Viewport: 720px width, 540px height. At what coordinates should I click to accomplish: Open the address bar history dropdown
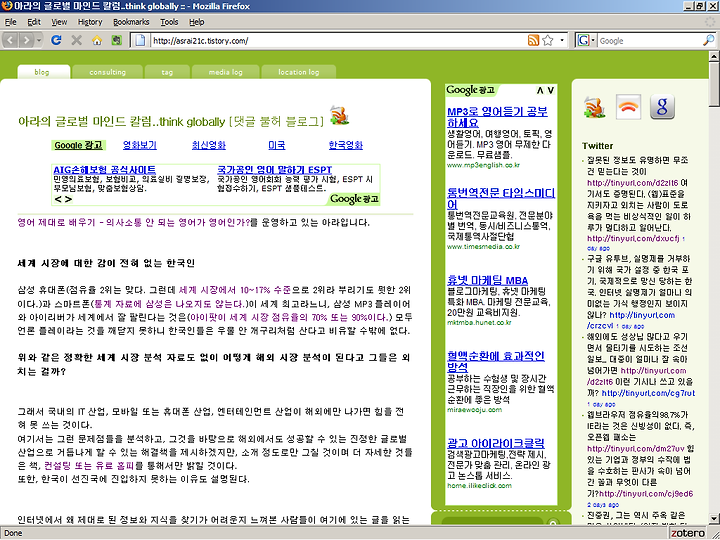pos(562,40)
